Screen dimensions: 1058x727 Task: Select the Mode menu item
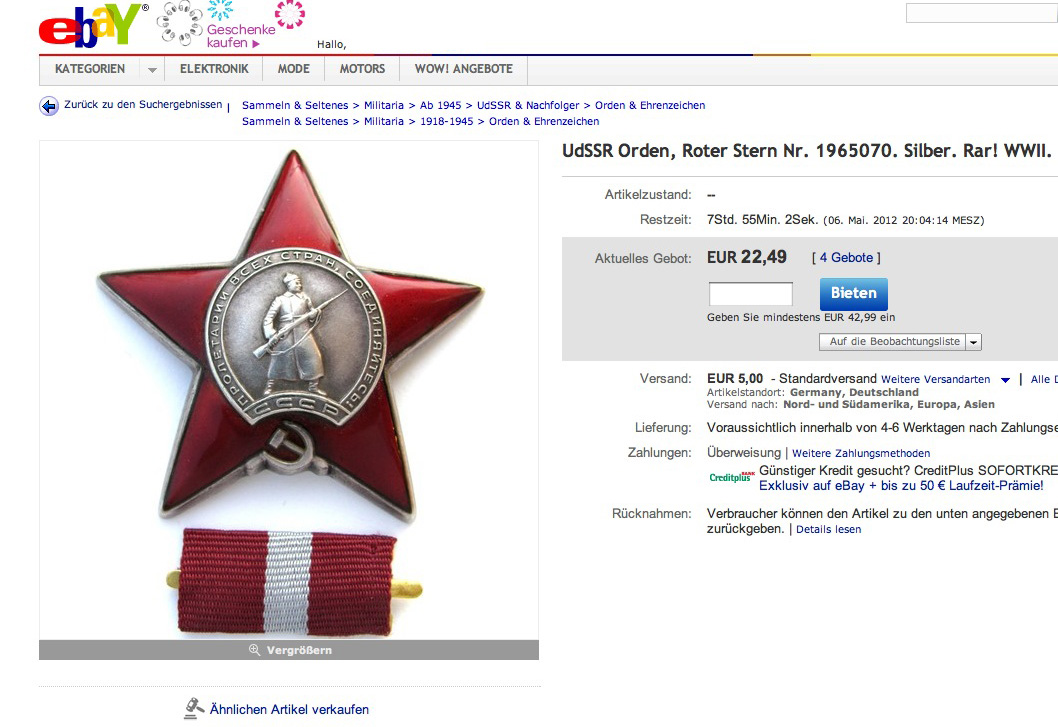point(294,69)
